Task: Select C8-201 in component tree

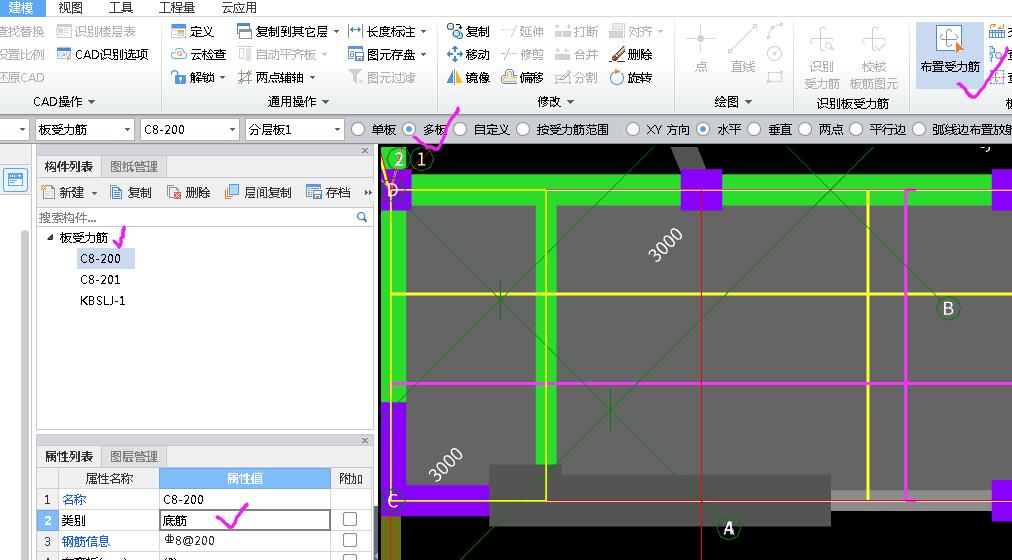Action: 100,279
